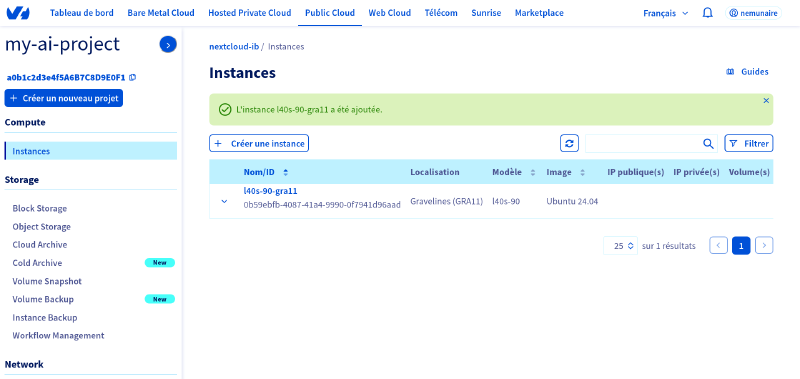Screen dimensions: 800x379
Task: Open the notifications bell
Action: coord(708,13)
